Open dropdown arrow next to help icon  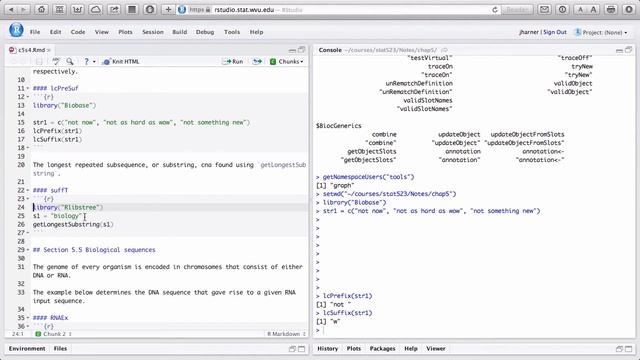[94, 62]
